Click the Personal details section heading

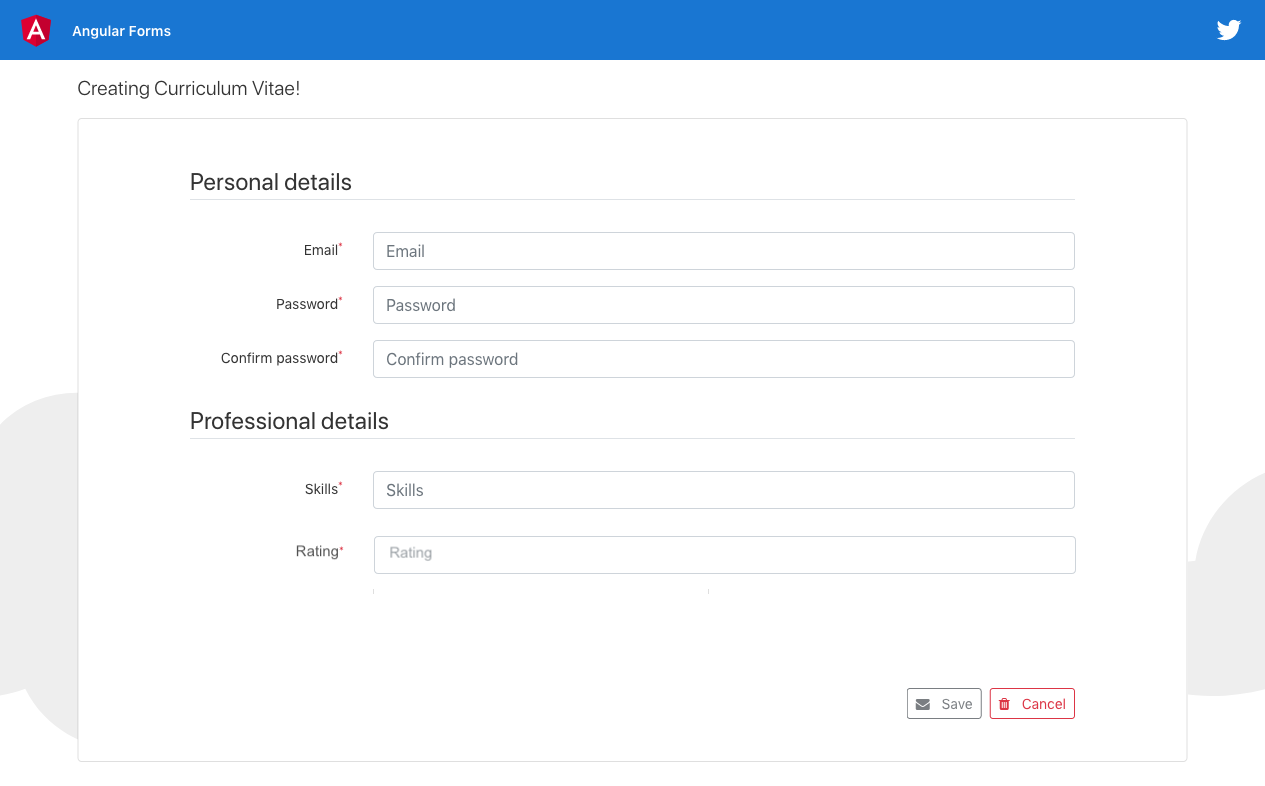[x=270, y=182]
